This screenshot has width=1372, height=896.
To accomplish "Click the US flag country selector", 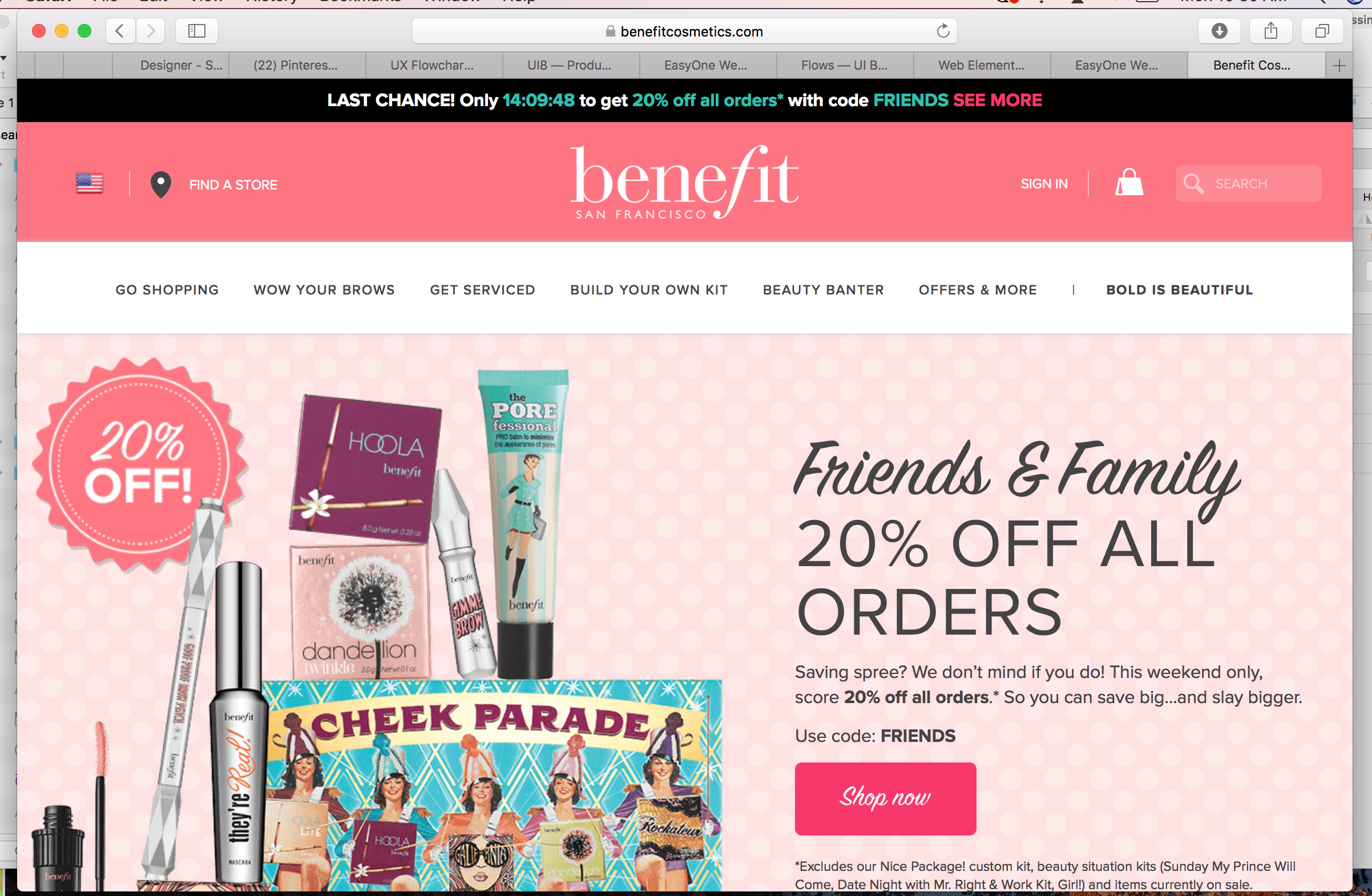I will coord(90,184).
